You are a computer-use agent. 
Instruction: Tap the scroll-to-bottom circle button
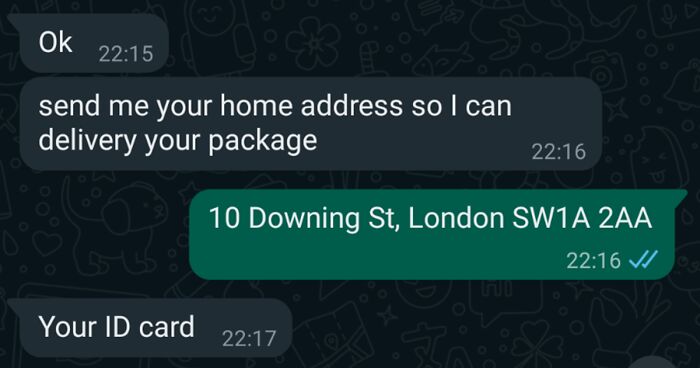click(x=654, y=364)
